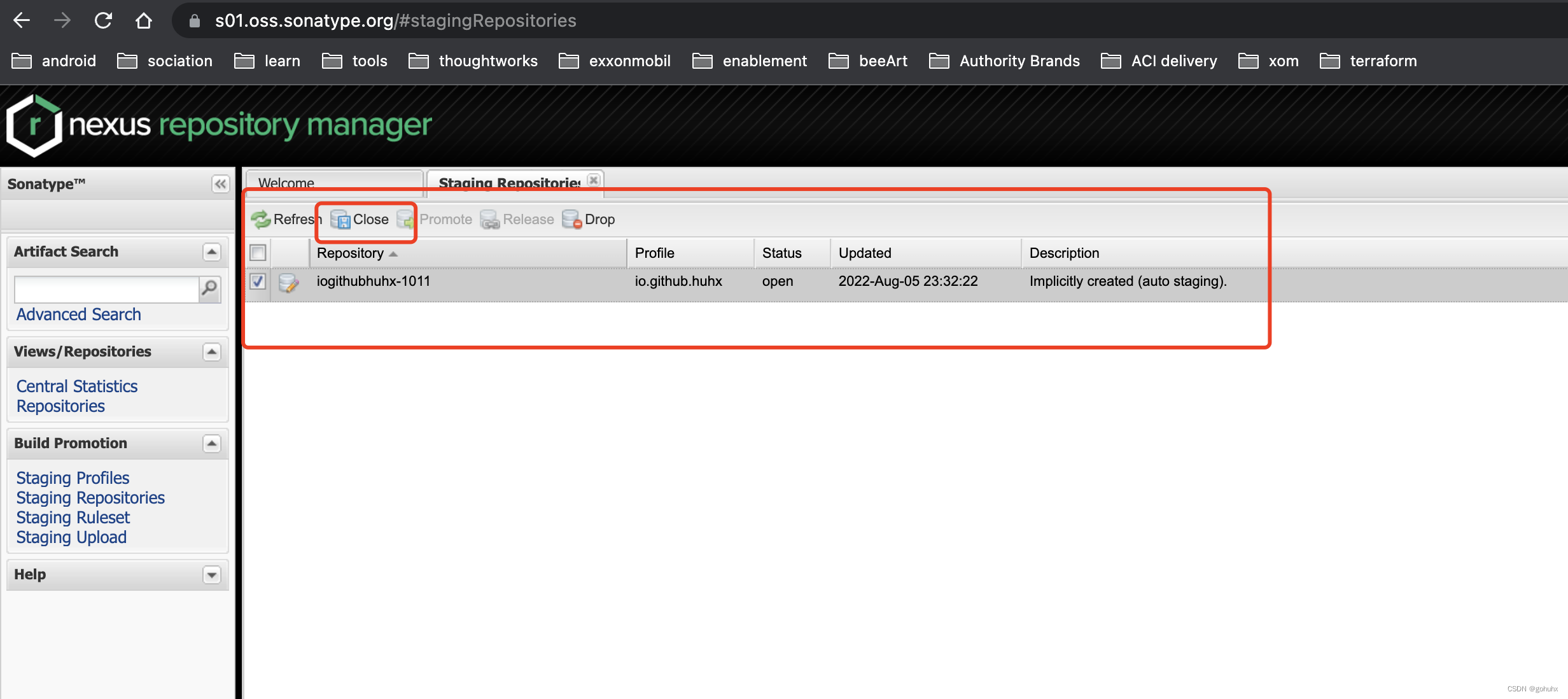The width and height of the screenshot is (1568, 699).
Task: Click Drop to drop the staging repository
Action: (589, 220)
